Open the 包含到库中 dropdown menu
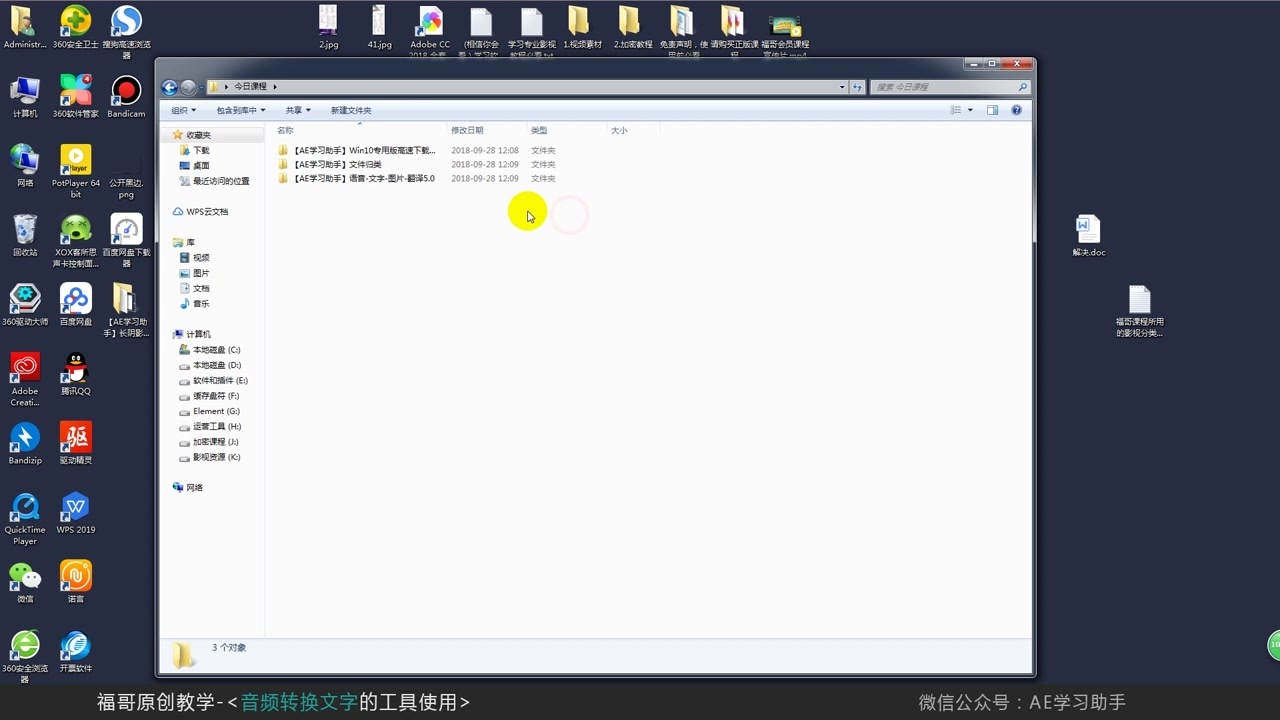This screenshot has height=720, width=1280. coord(240,110)
